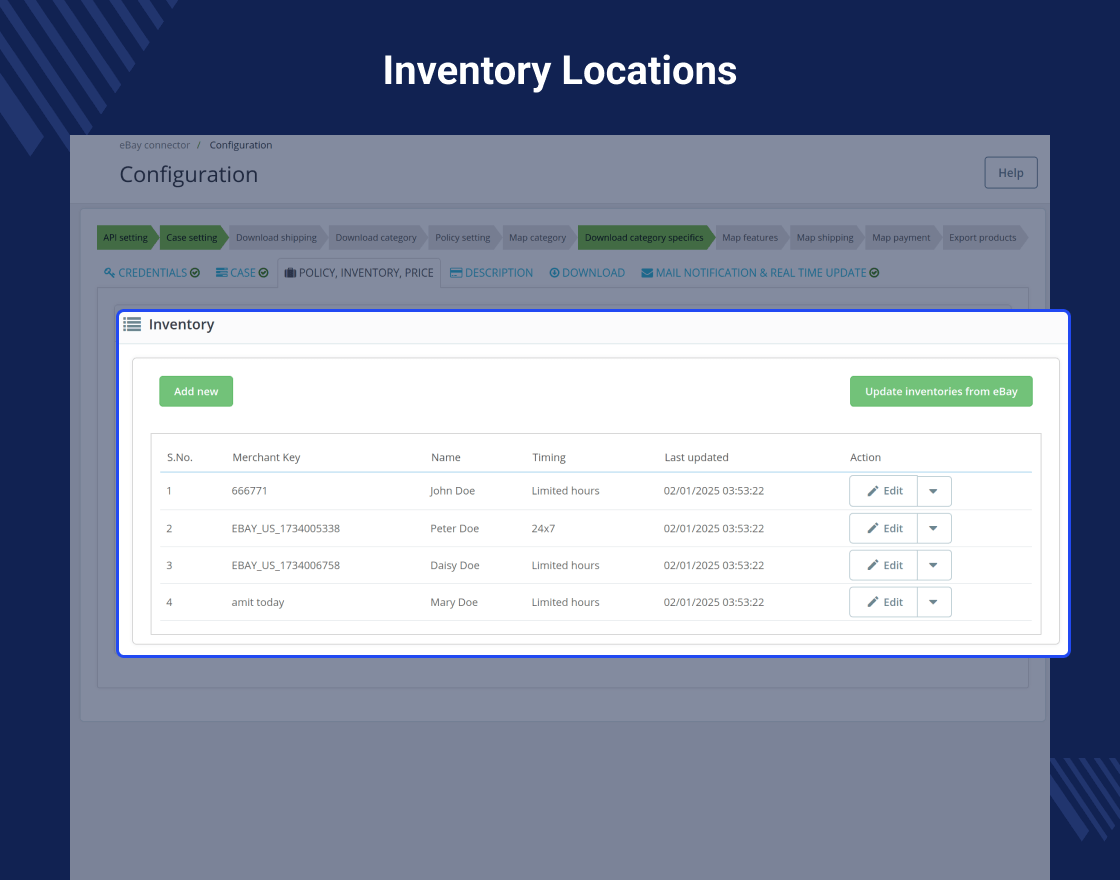The width and height of the screenshot is (1120, 880).
Task: Click the Name column header
Action: (x=446, y=457)
